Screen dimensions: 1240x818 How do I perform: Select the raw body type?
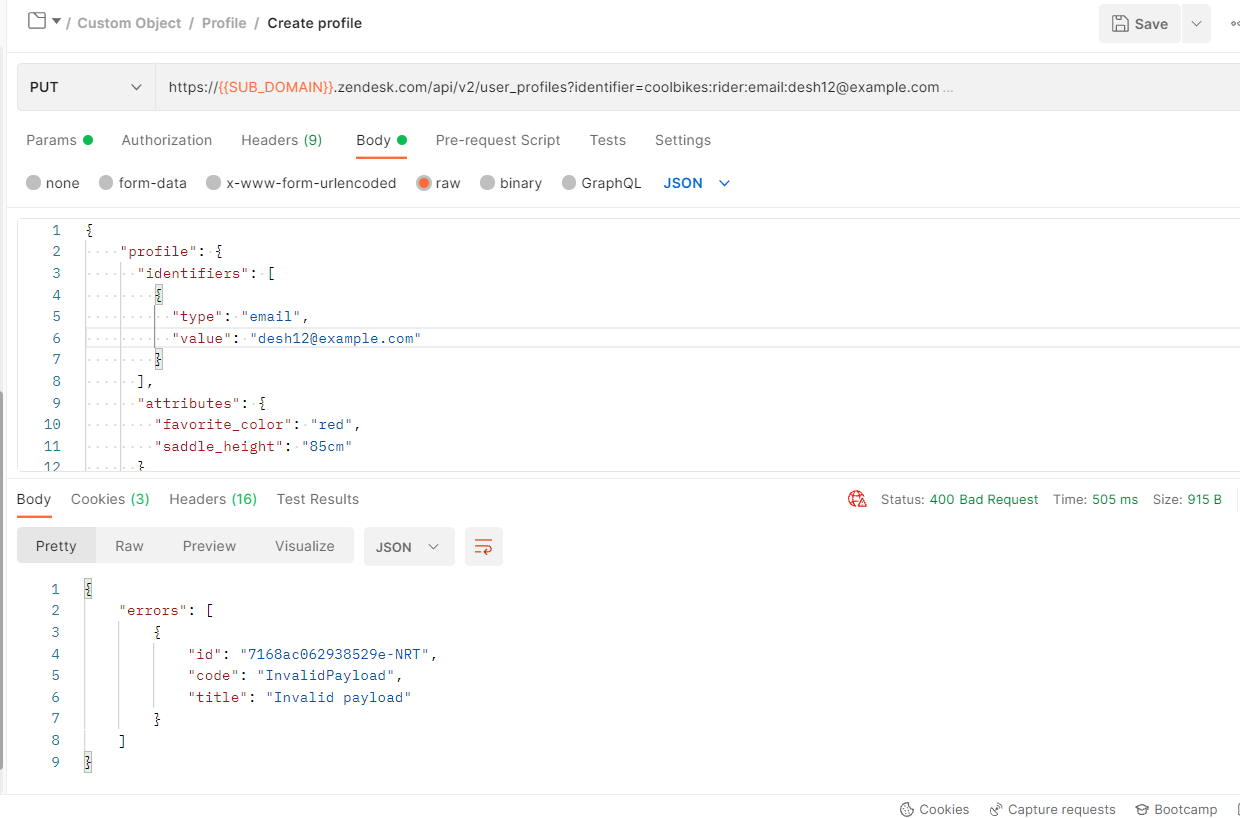pyautogui.click(x=425, y=183)
